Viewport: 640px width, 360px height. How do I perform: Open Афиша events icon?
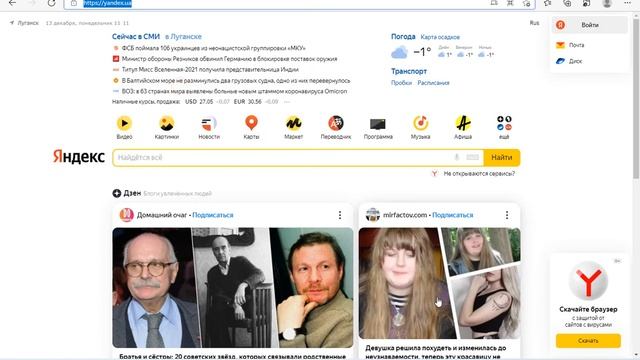click(x=463, y=123)
